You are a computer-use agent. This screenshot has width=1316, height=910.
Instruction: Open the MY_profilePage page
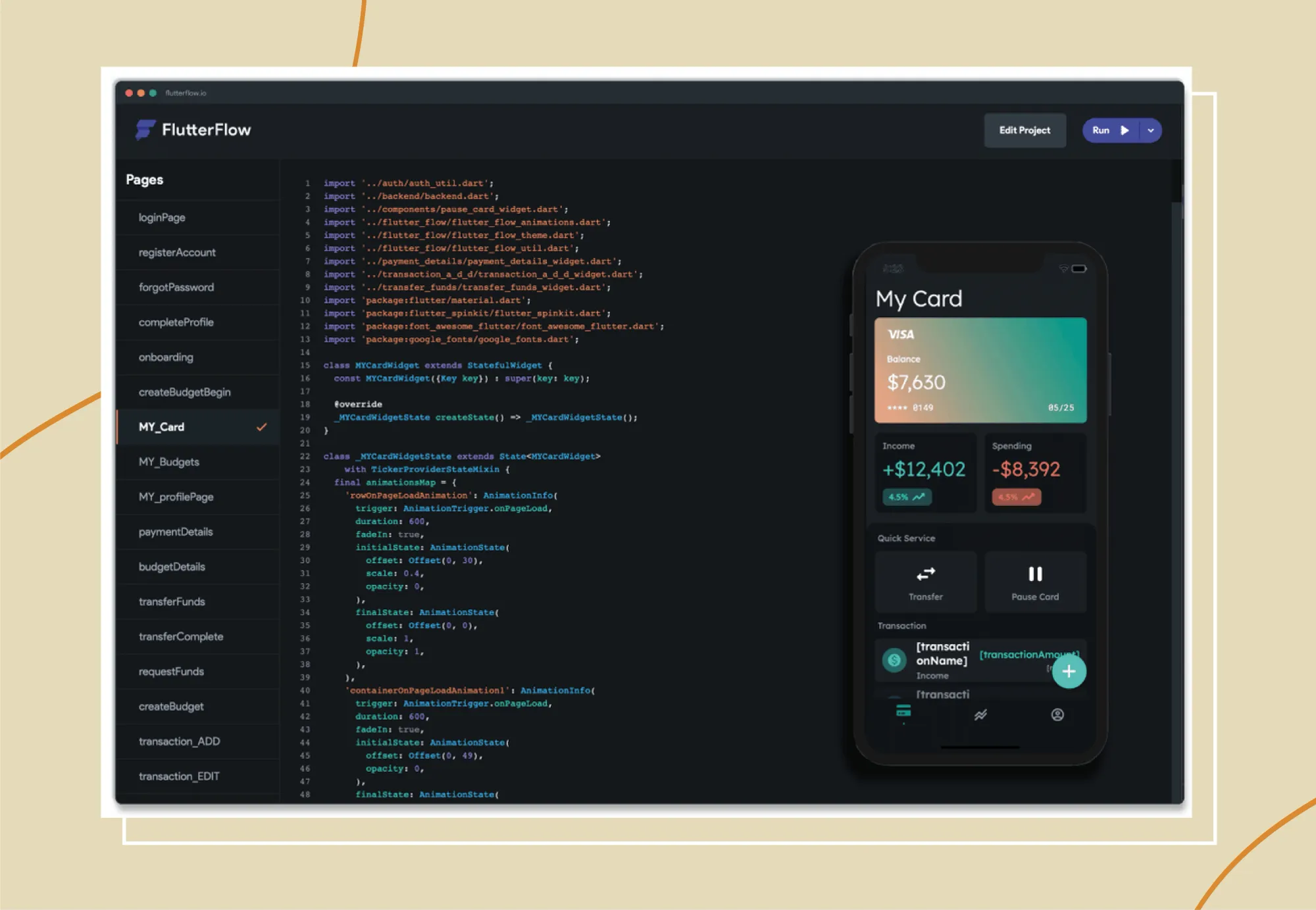[197, 497]
